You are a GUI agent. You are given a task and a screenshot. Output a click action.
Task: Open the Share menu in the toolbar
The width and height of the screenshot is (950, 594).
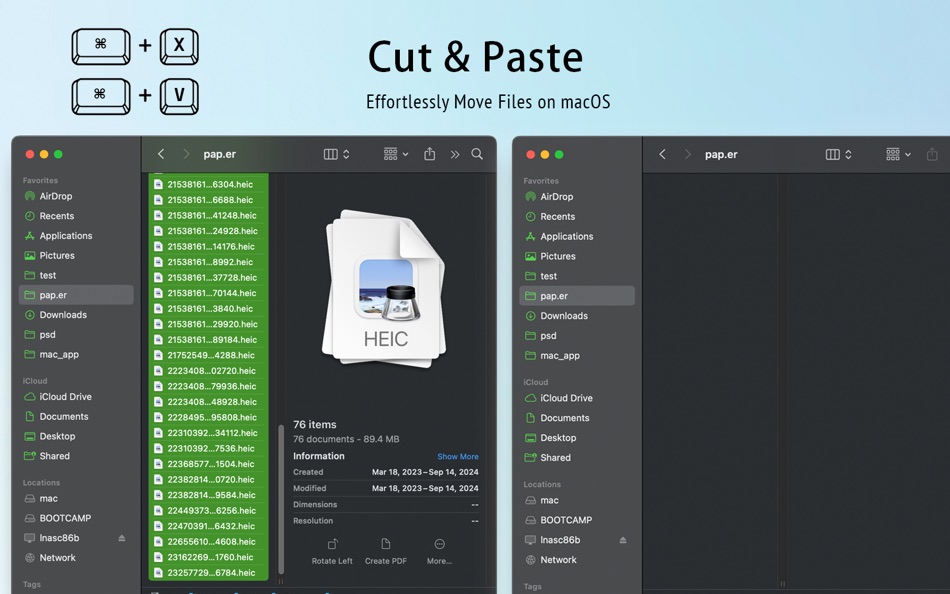[429, 154]
